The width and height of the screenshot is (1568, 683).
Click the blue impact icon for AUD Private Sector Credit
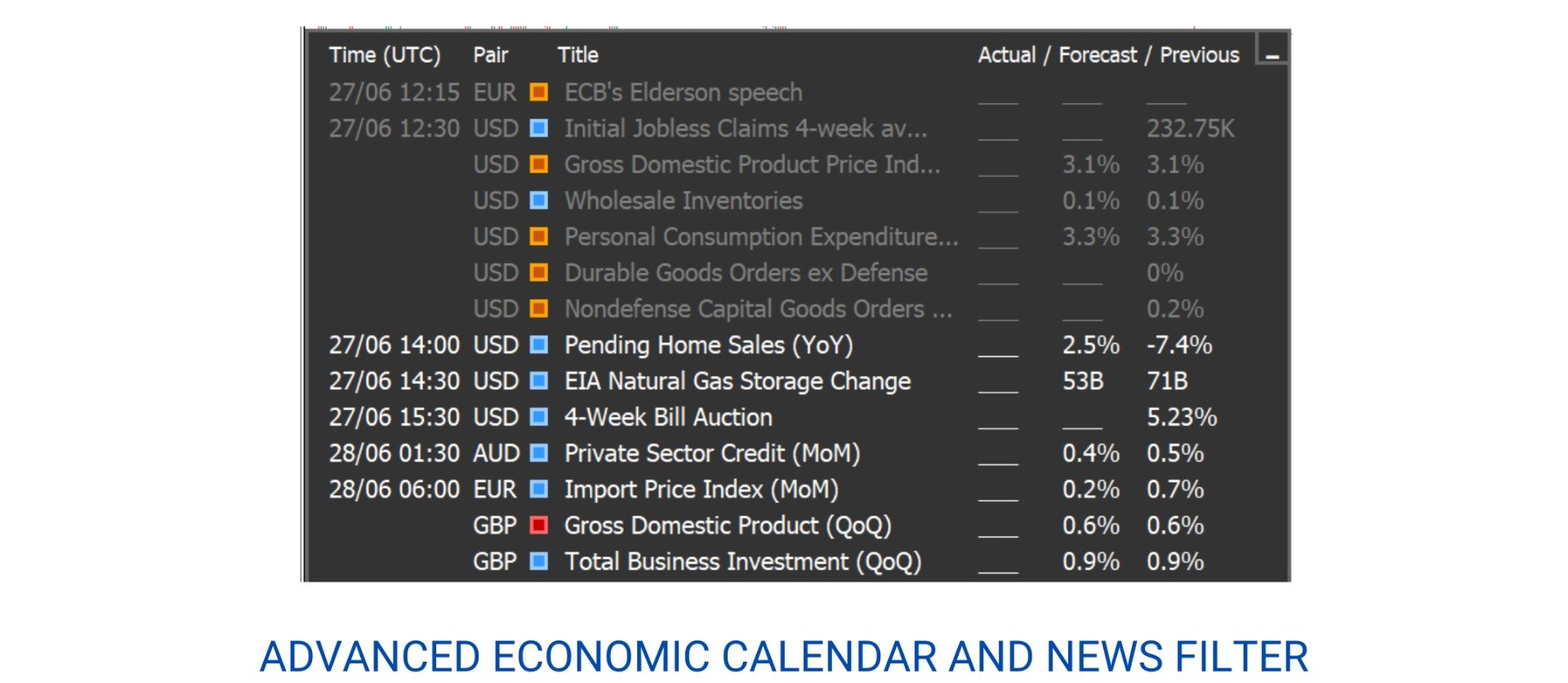pyautogui.click(x=540, y=453)
